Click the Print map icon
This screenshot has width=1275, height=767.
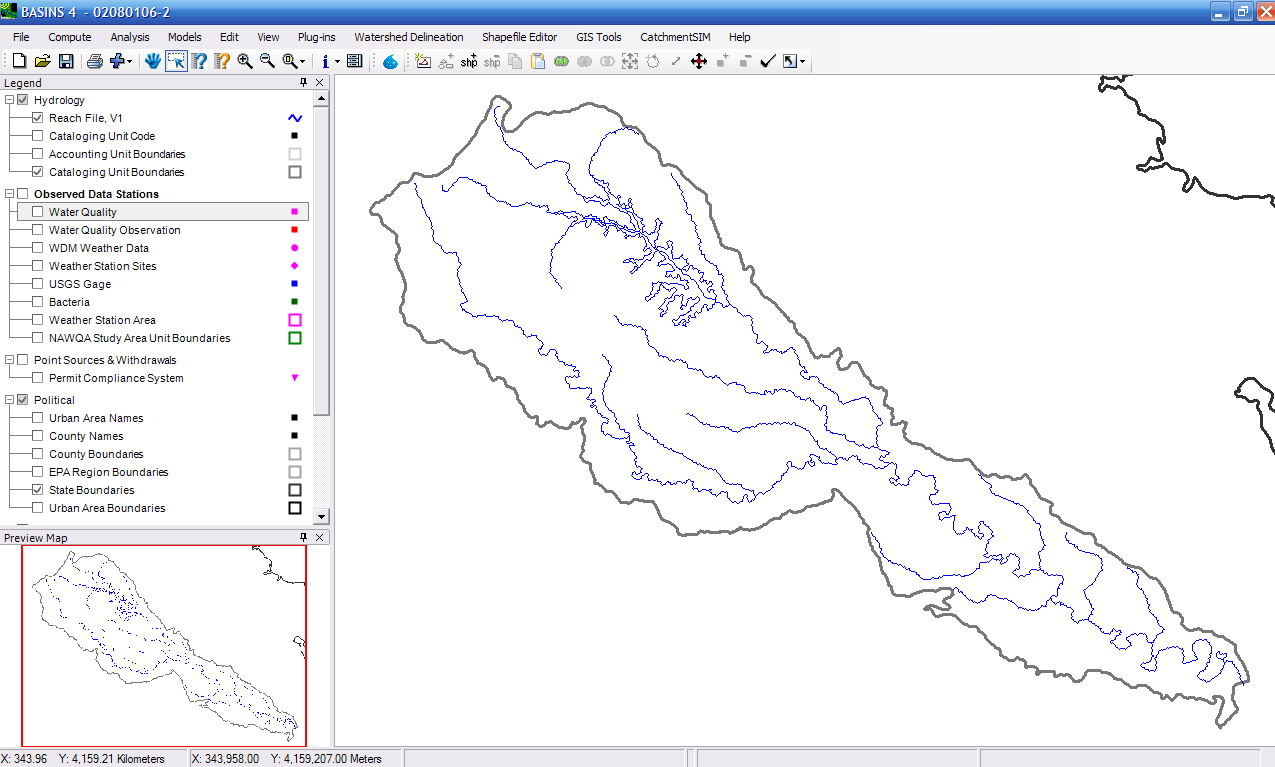coord(94,62)
